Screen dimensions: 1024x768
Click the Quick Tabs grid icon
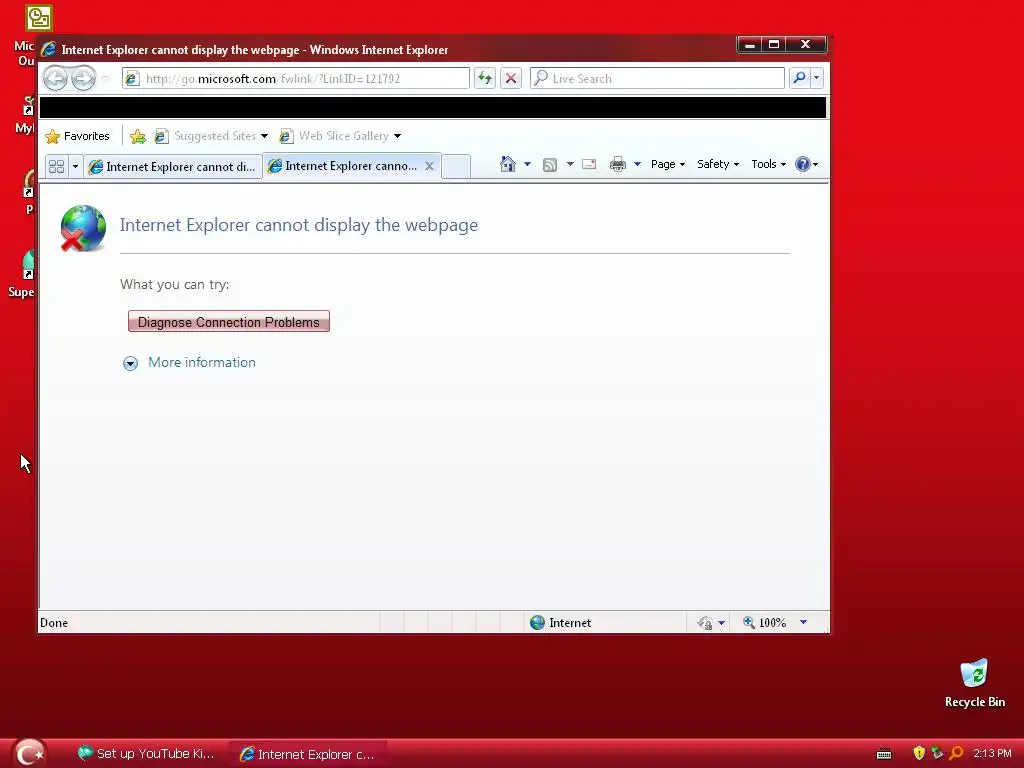(57, 167)
